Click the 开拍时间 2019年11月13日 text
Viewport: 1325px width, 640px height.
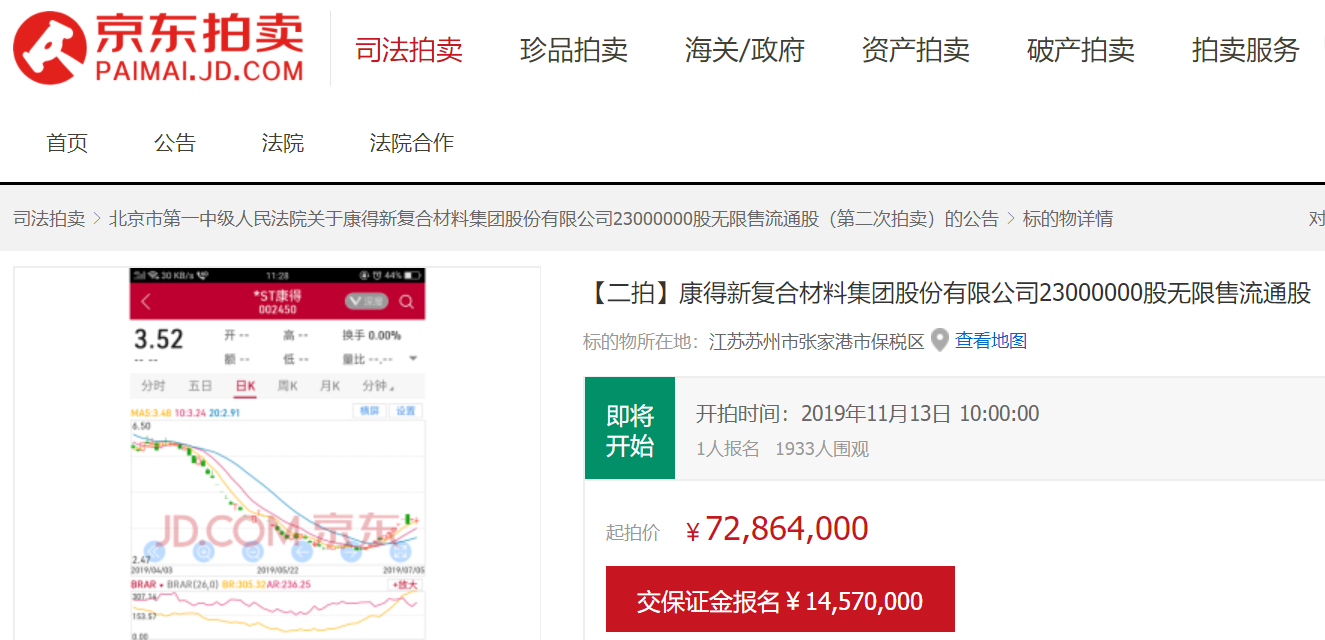tap(868, 413)
